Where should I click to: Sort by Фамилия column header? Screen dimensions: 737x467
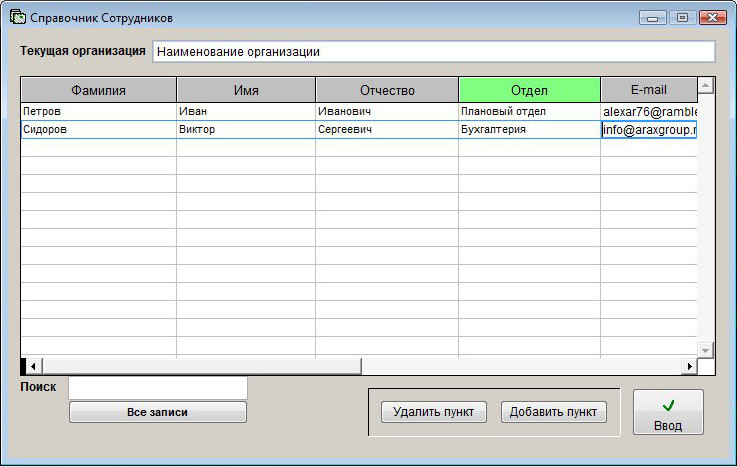pyautogui.click(x=99, y=90)
